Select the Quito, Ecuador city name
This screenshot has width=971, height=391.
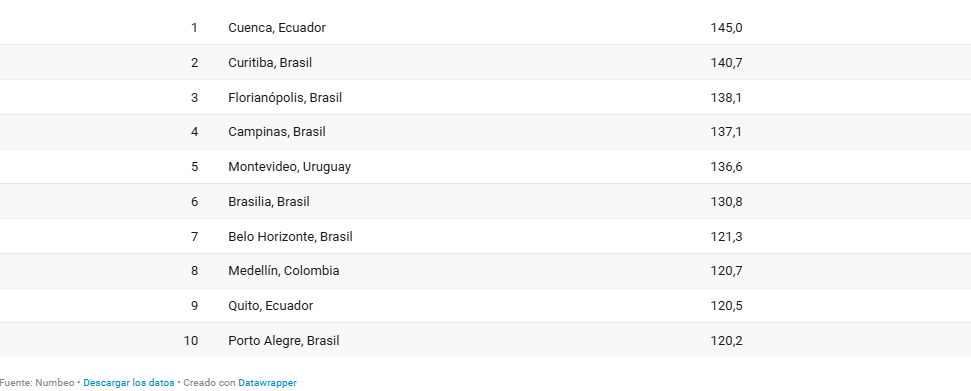[x=271, y=305]
